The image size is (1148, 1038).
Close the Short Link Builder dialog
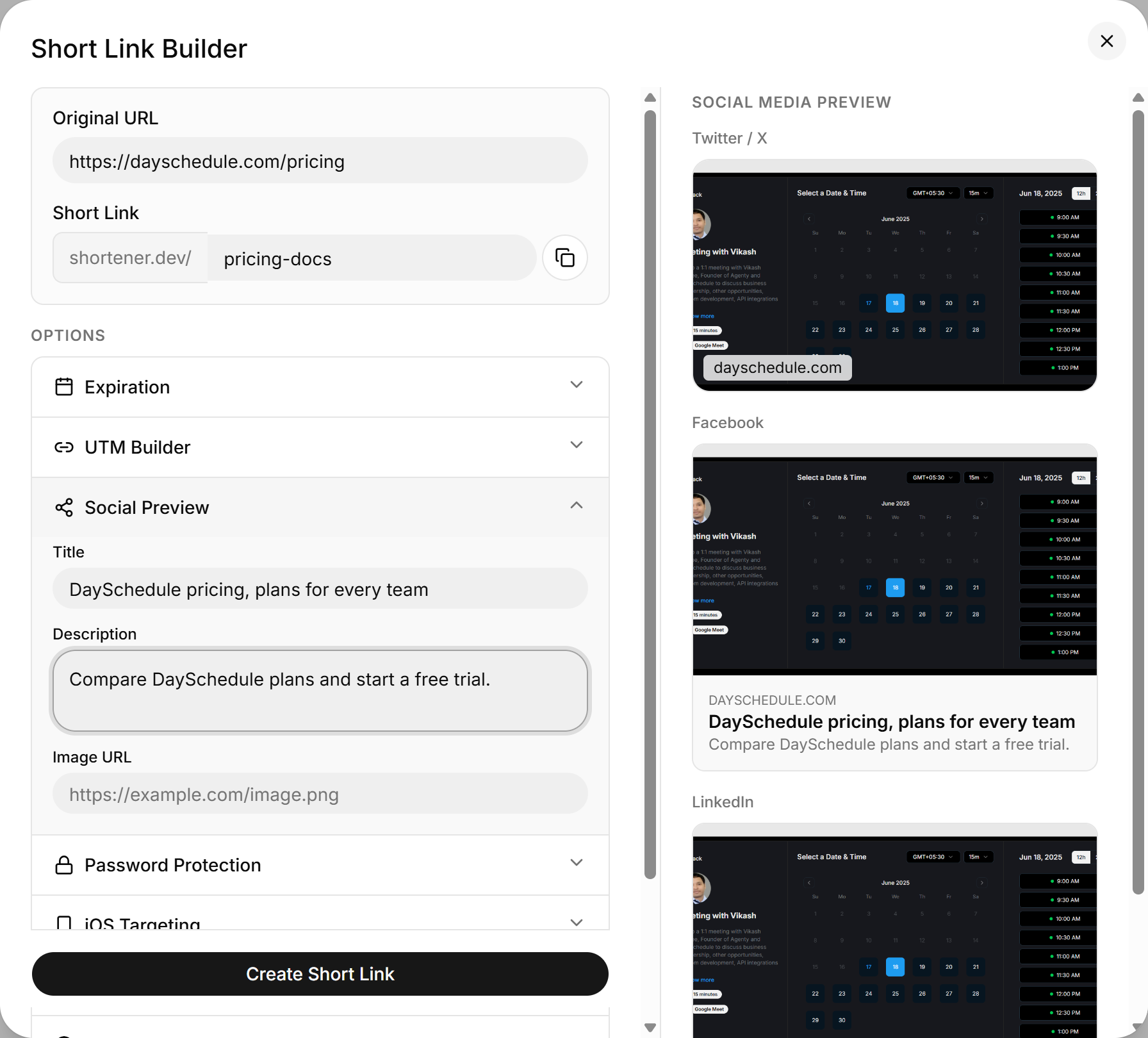[1106, 41]
